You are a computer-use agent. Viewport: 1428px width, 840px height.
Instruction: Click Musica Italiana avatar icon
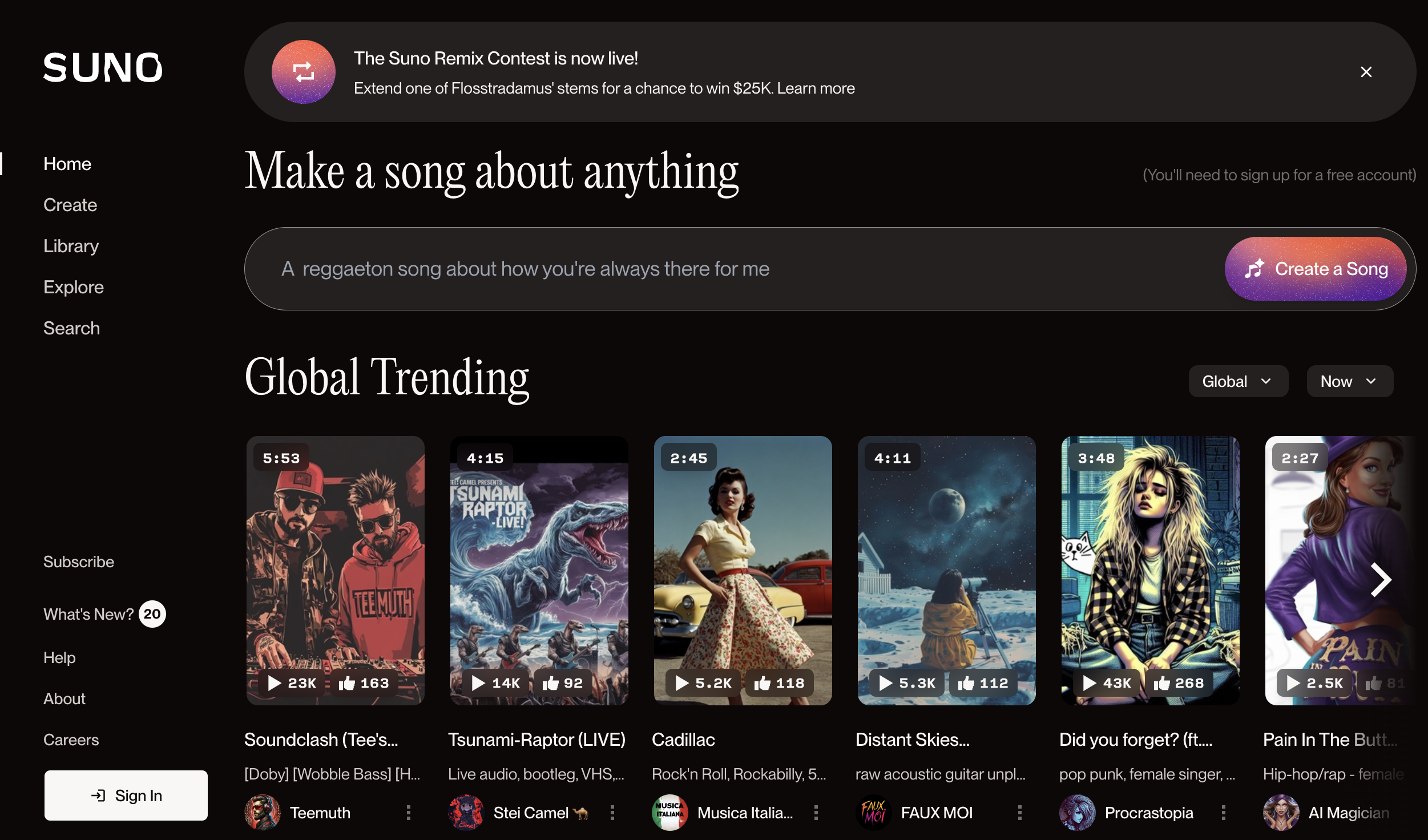[670, 813]
